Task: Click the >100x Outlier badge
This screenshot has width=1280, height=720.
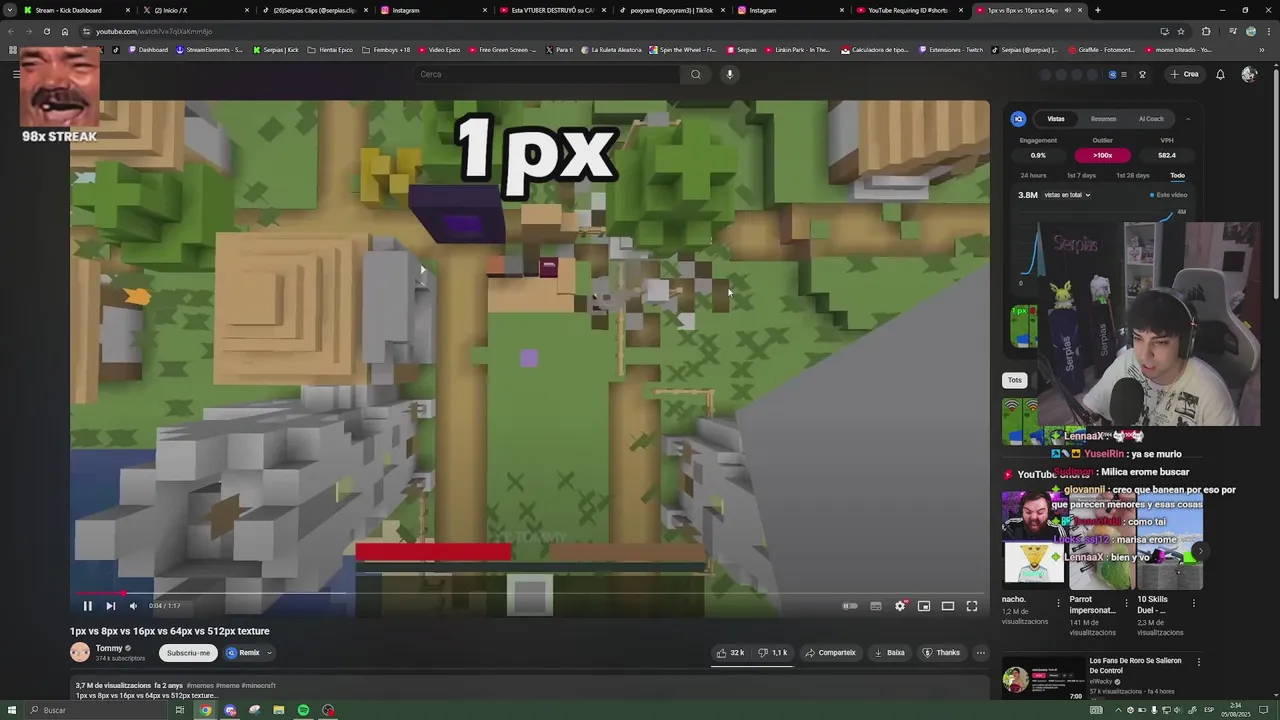Action: (x=1103, y=155)
